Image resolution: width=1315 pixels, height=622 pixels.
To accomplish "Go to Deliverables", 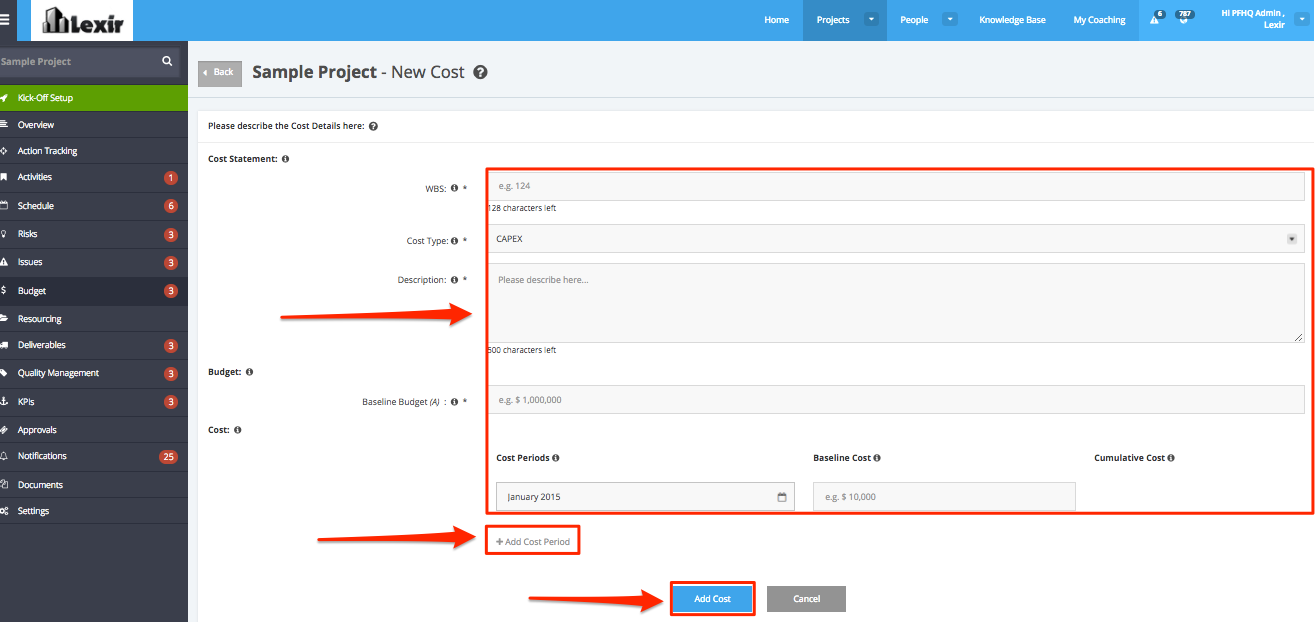I will point(94,345).
